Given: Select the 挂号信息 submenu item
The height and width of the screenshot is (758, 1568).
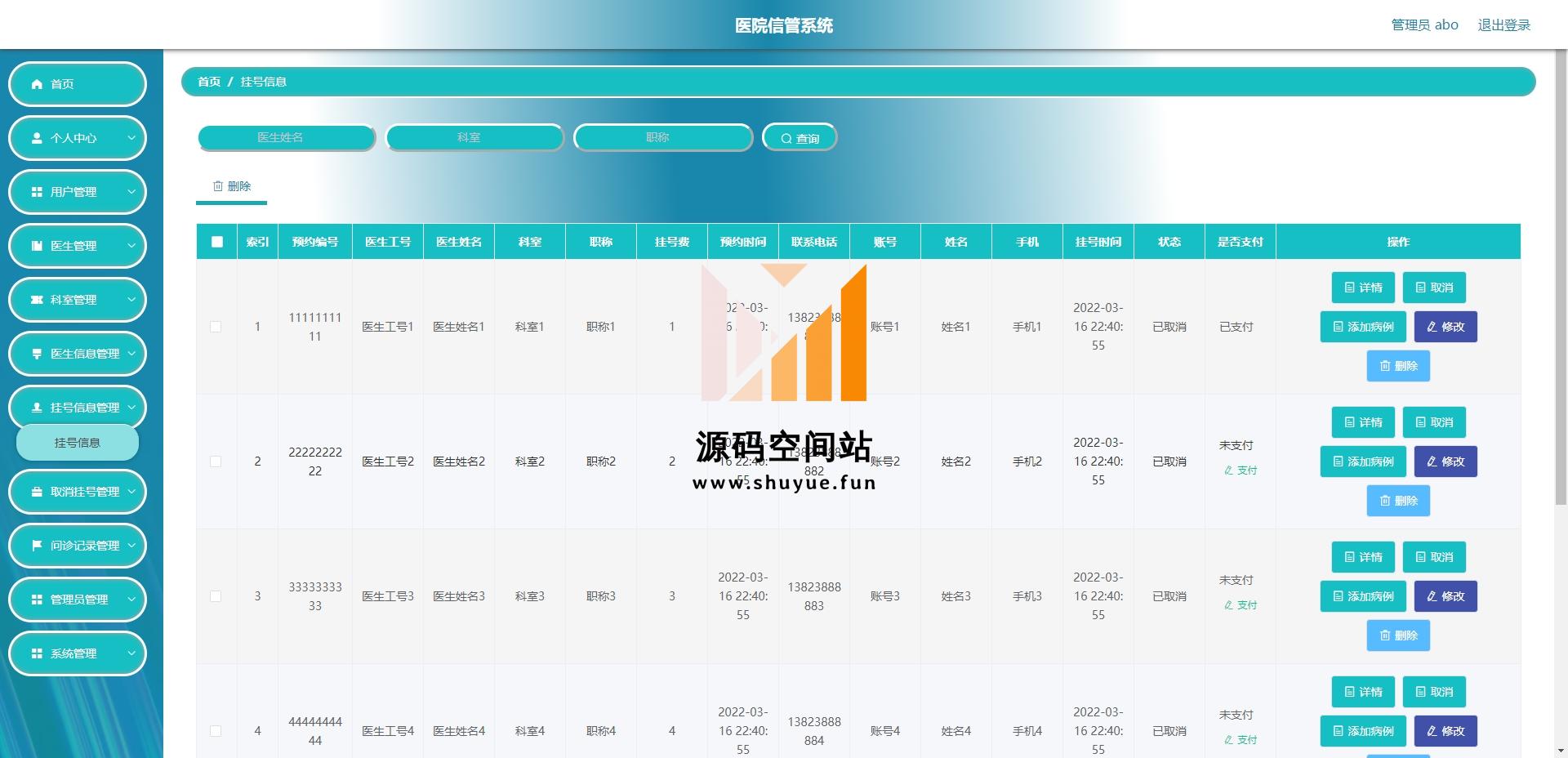Looking at the screenshot, I should (x=78, y=443).
